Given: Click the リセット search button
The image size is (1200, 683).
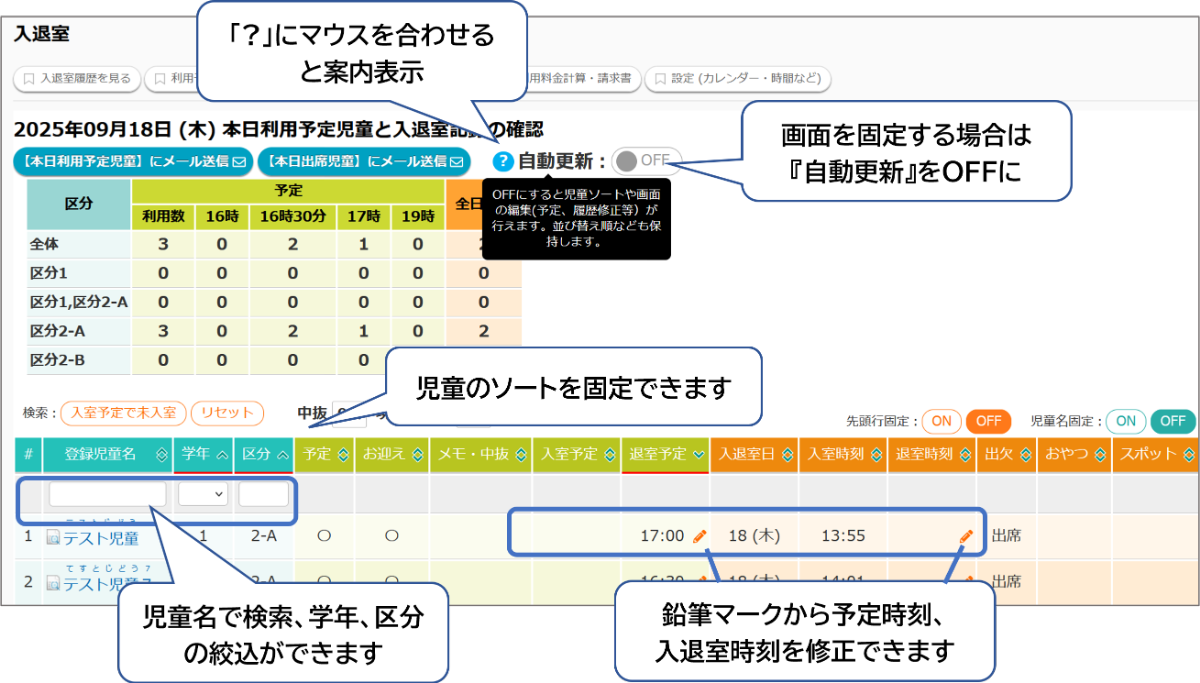Looking at the screenshot, I should [x=226, y=412].
